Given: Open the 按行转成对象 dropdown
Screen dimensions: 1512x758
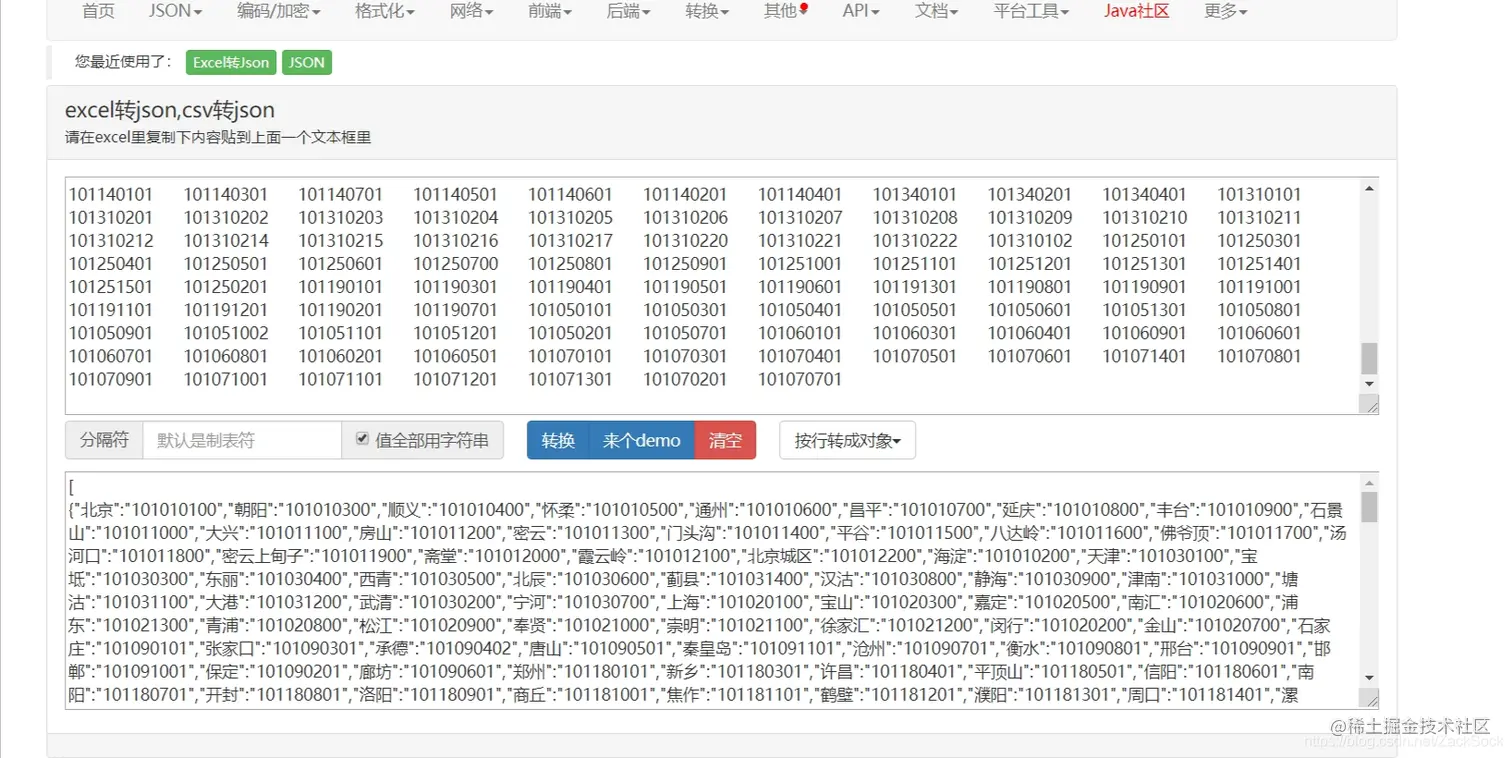Looking at the screenshot, I should 847,440.
